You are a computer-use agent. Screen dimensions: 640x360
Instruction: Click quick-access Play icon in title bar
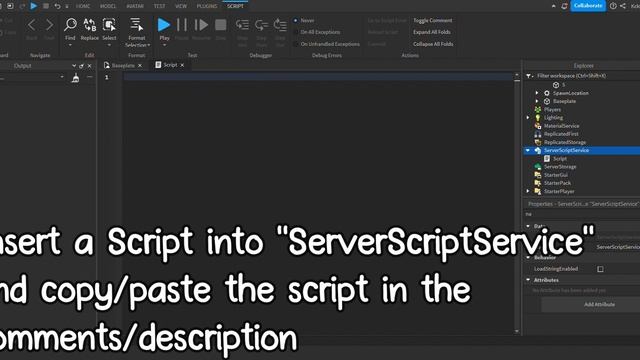tap(34, 6)
